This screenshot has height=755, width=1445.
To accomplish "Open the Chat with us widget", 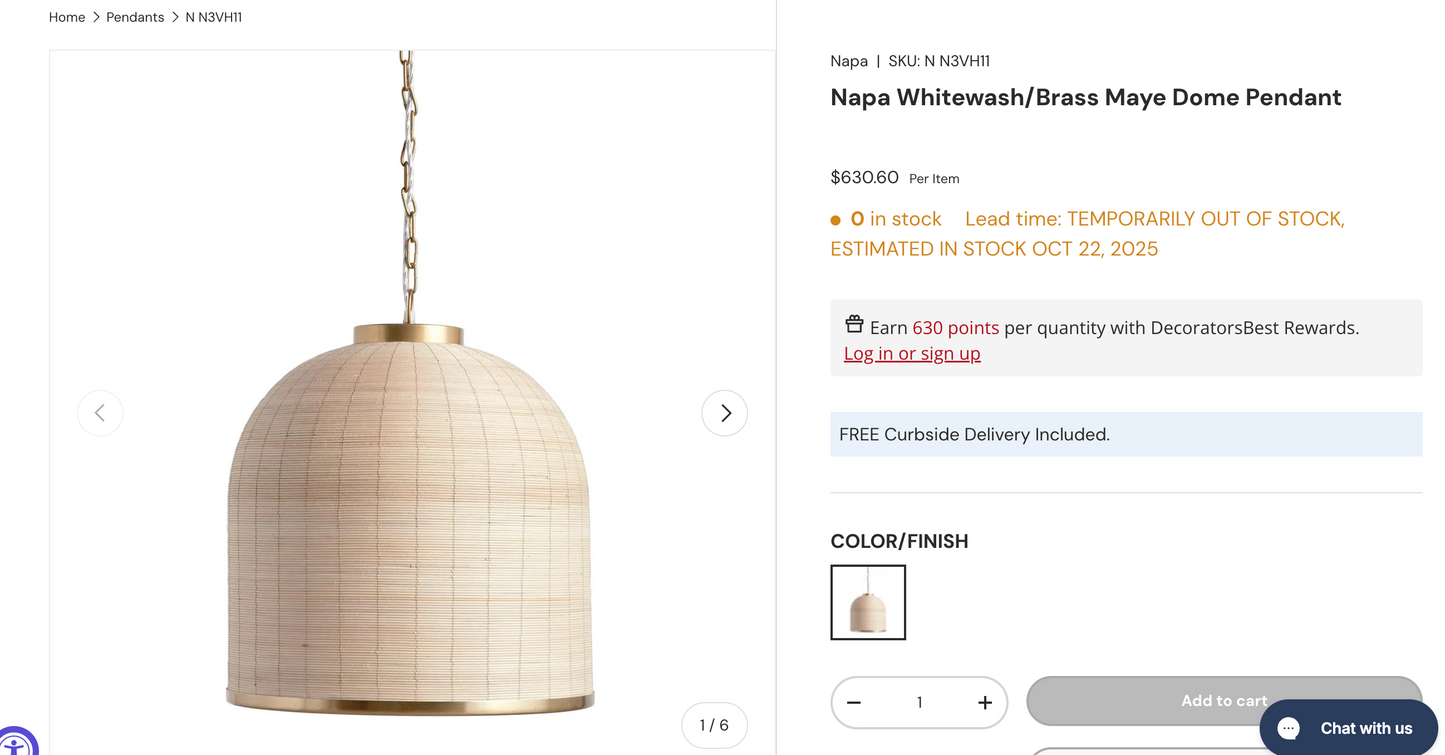I will tap(1348, 727).
